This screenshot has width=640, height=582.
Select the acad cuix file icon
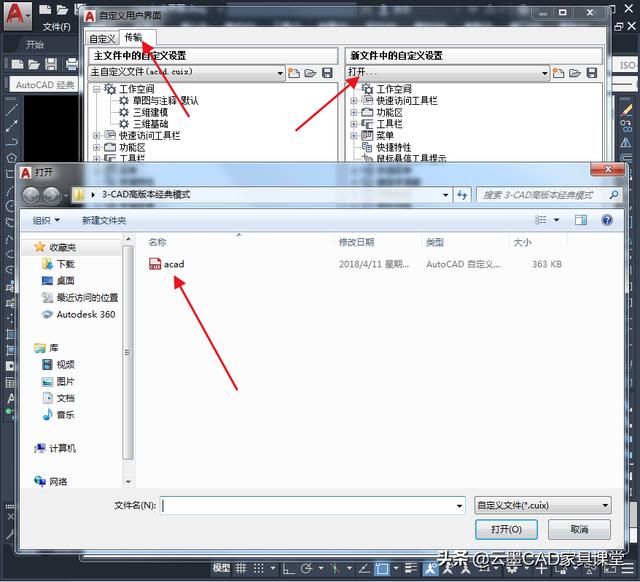[155, 264]
